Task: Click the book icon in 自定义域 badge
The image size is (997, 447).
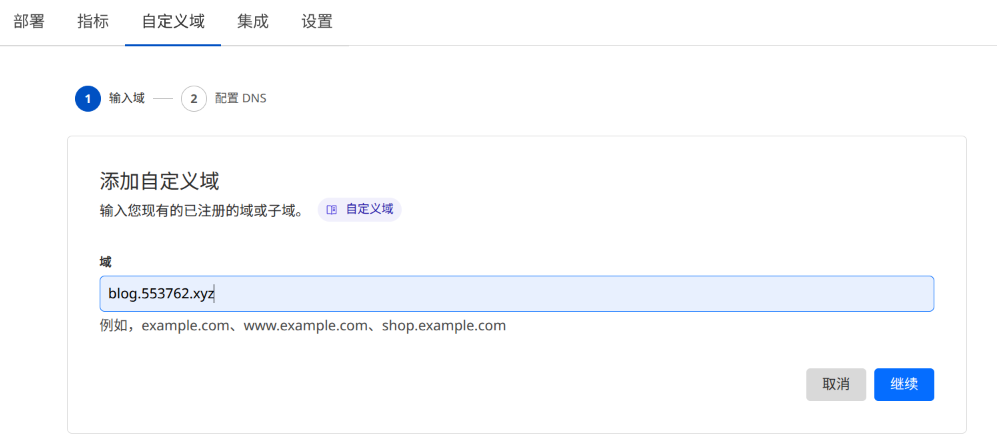Action: [x=332, y=210]
